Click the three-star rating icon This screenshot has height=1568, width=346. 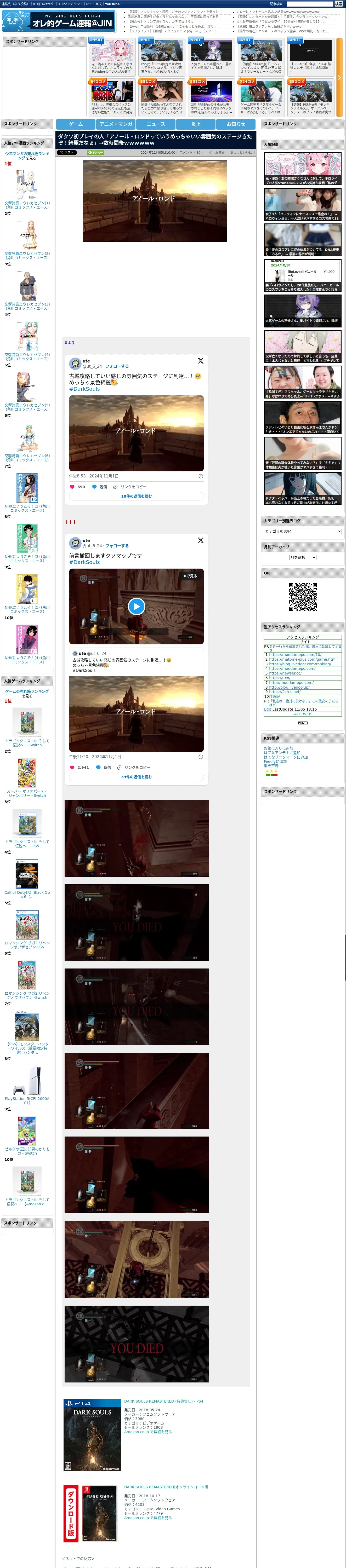271,771
